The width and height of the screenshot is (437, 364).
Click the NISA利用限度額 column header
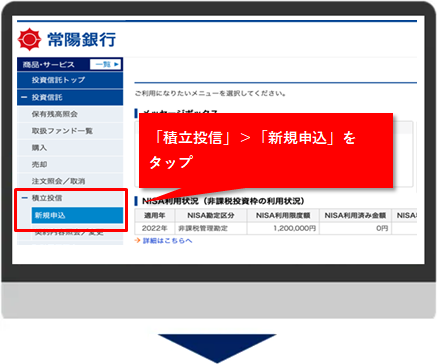(x=283, y=215)
